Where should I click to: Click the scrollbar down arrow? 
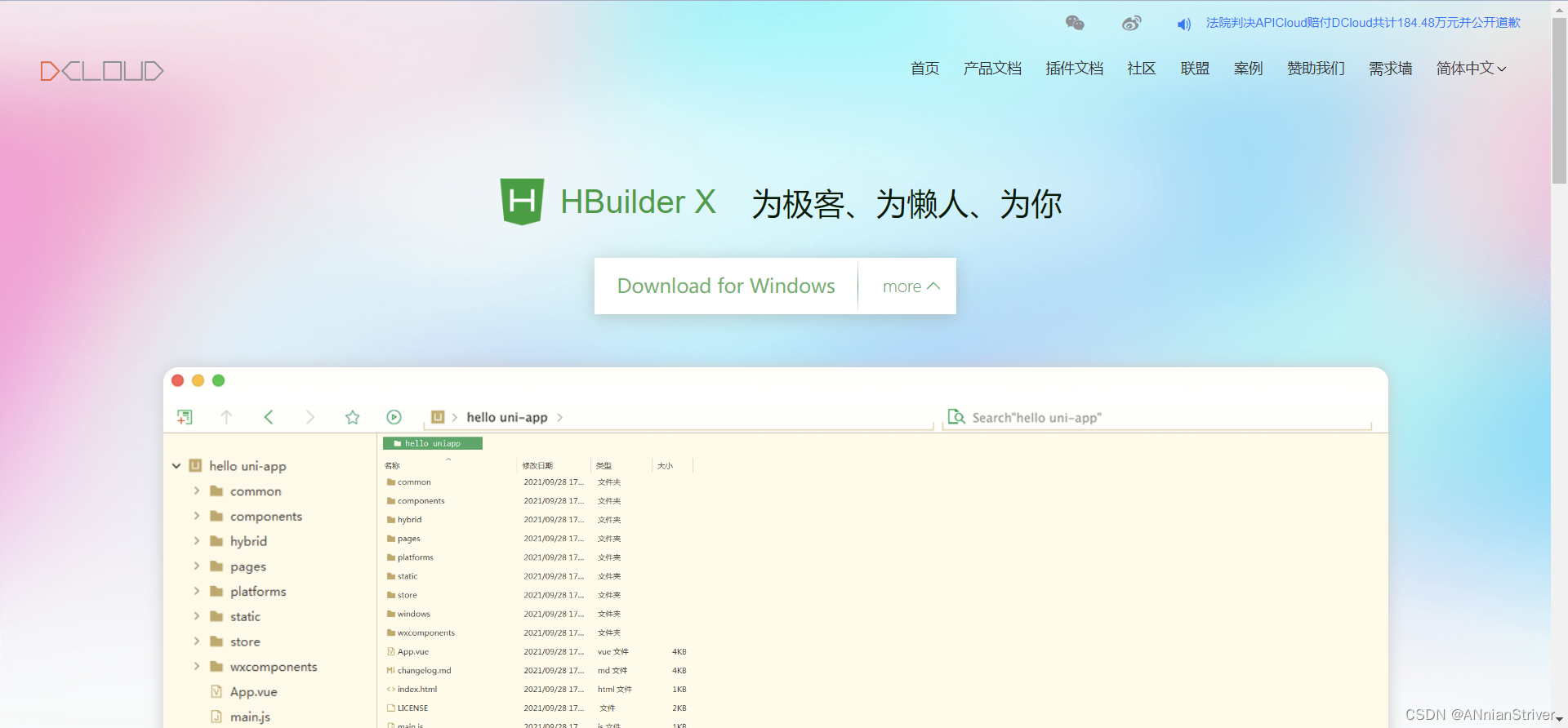tap(1559, 721)
